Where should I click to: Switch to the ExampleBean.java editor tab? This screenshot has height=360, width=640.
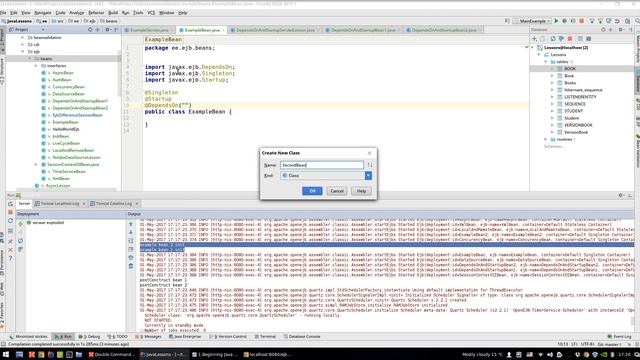coord(202,30)
